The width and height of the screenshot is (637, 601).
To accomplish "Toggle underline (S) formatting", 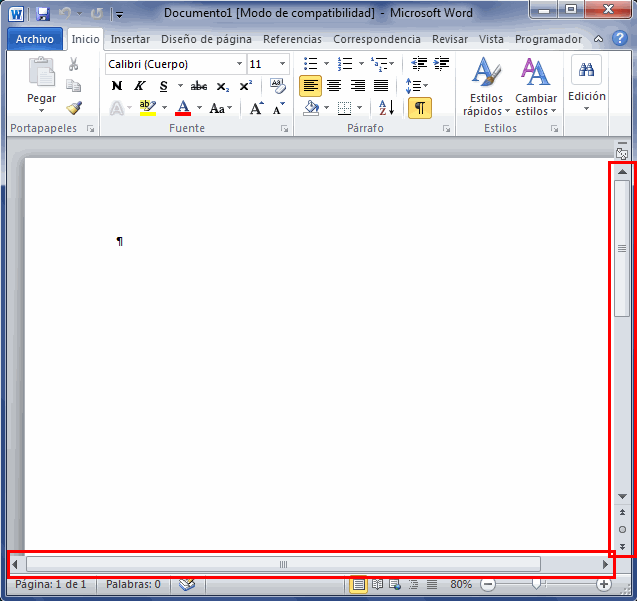I will click(x=163, y=86).
